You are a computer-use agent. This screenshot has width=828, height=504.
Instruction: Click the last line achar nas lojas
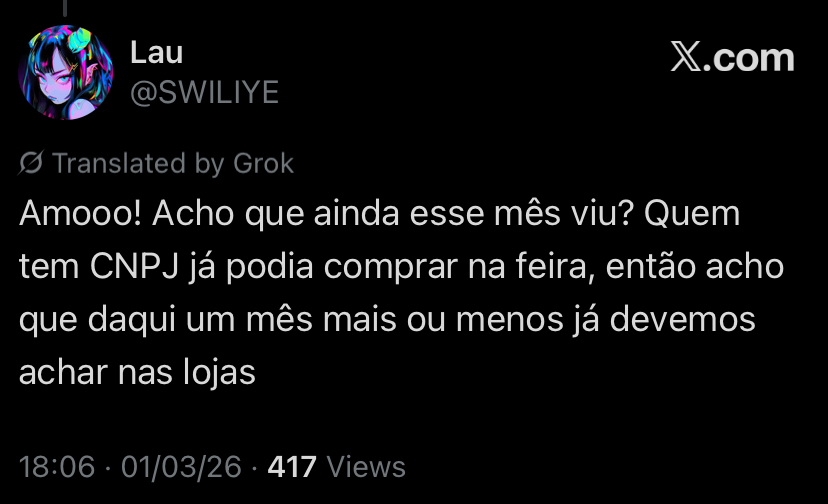point(137,372)
